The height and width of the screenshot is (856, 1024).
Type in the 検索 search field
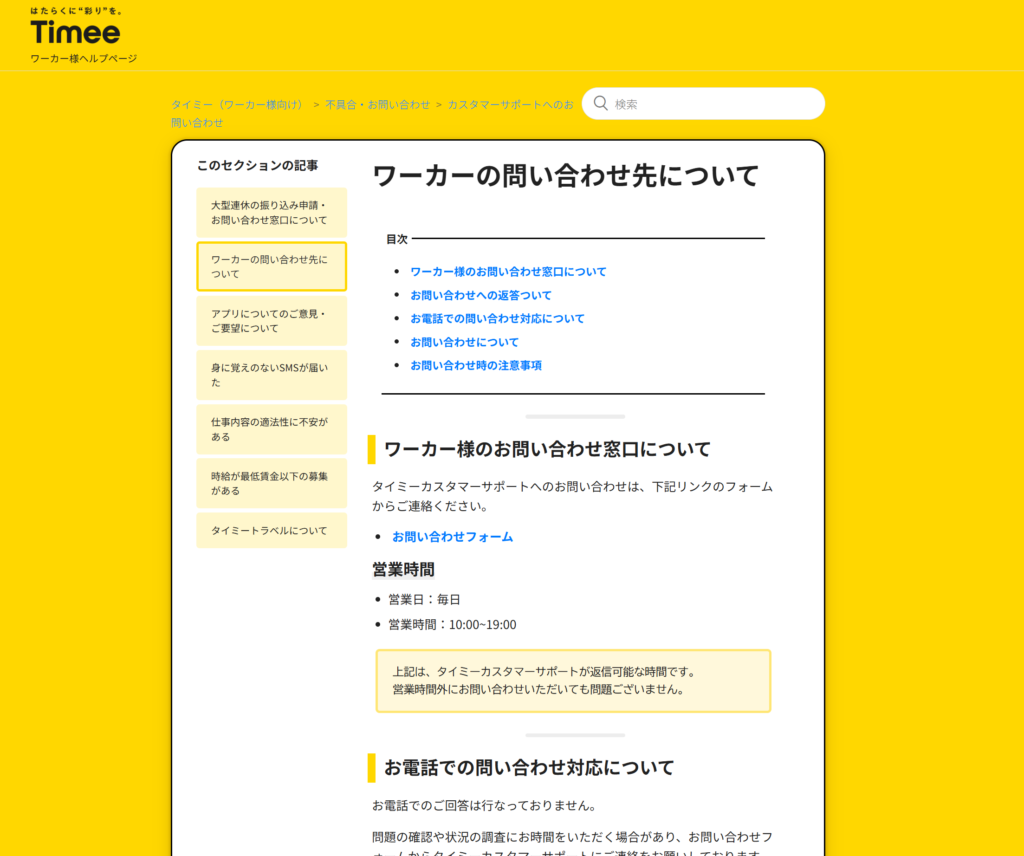[x=710, y=104]
